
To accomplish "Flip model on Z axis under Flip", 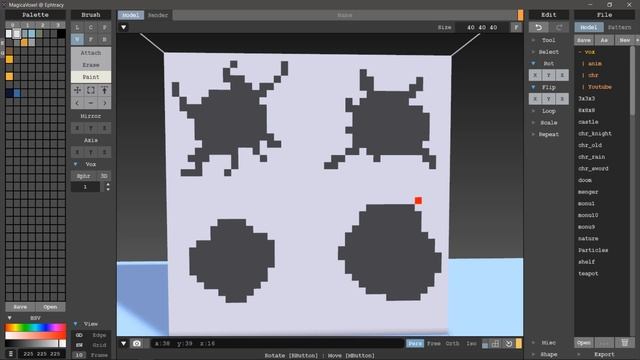I will click(562, 99).
